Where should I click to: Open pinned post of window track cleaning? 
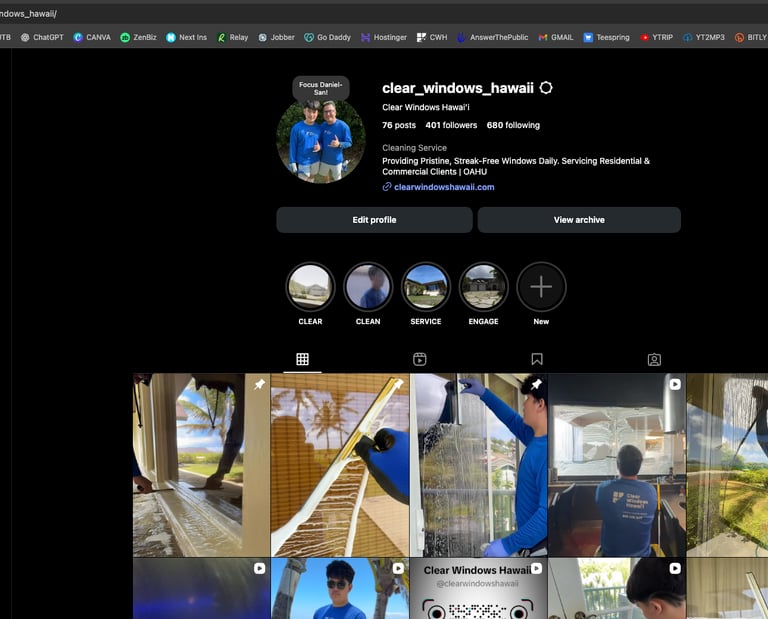click(x=201, y=465)
